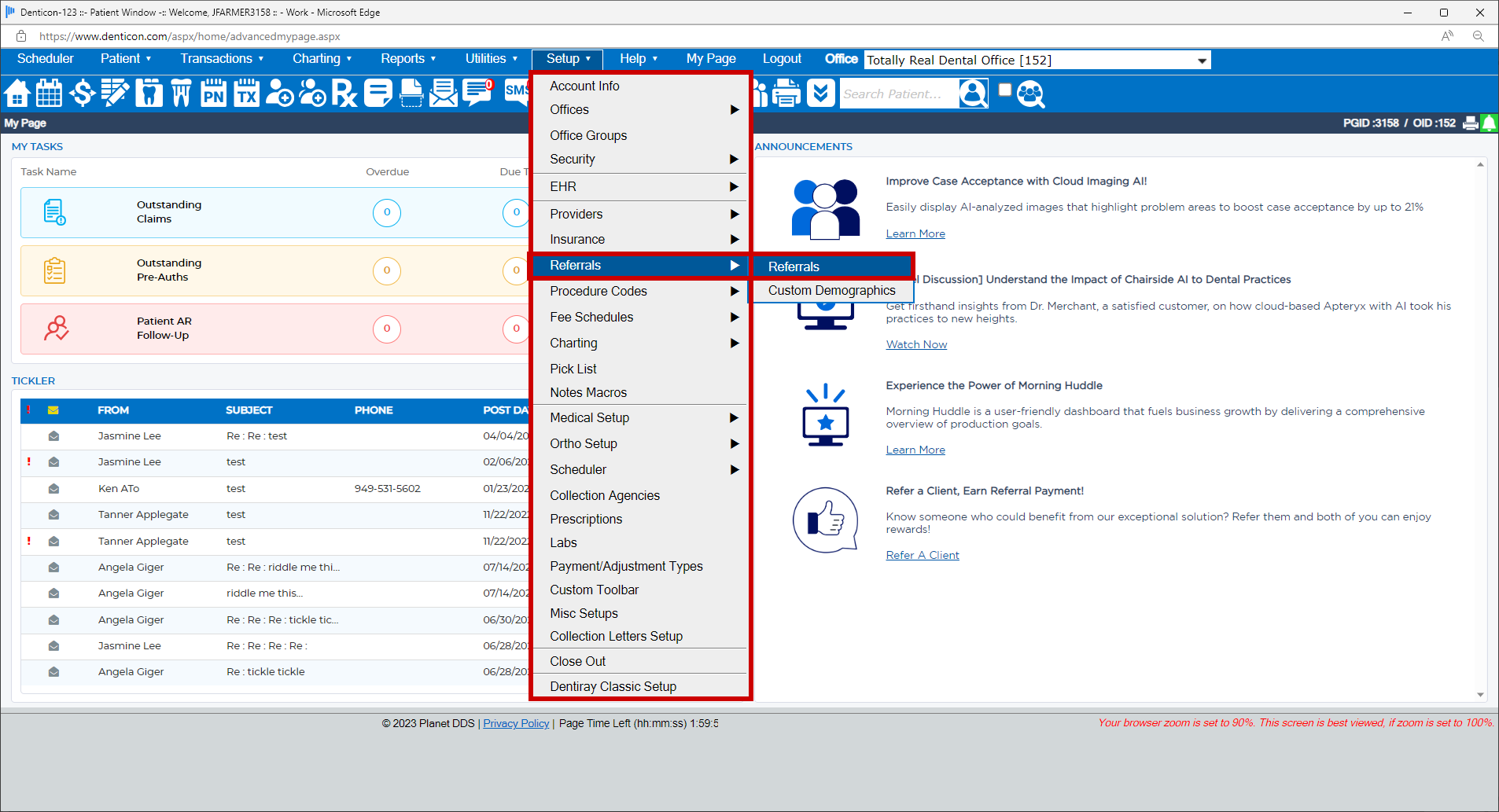
Task: Expand the Help menu
Action: point(639,59)
